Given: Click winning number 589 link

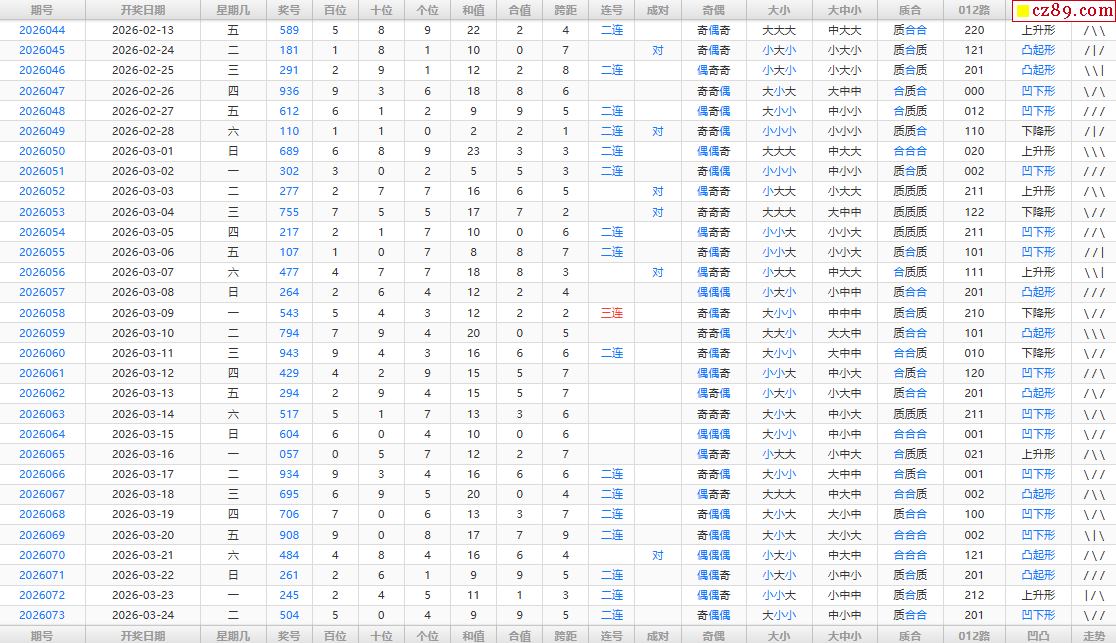Looking at the screenshot, I should click(x=289, y=30).
